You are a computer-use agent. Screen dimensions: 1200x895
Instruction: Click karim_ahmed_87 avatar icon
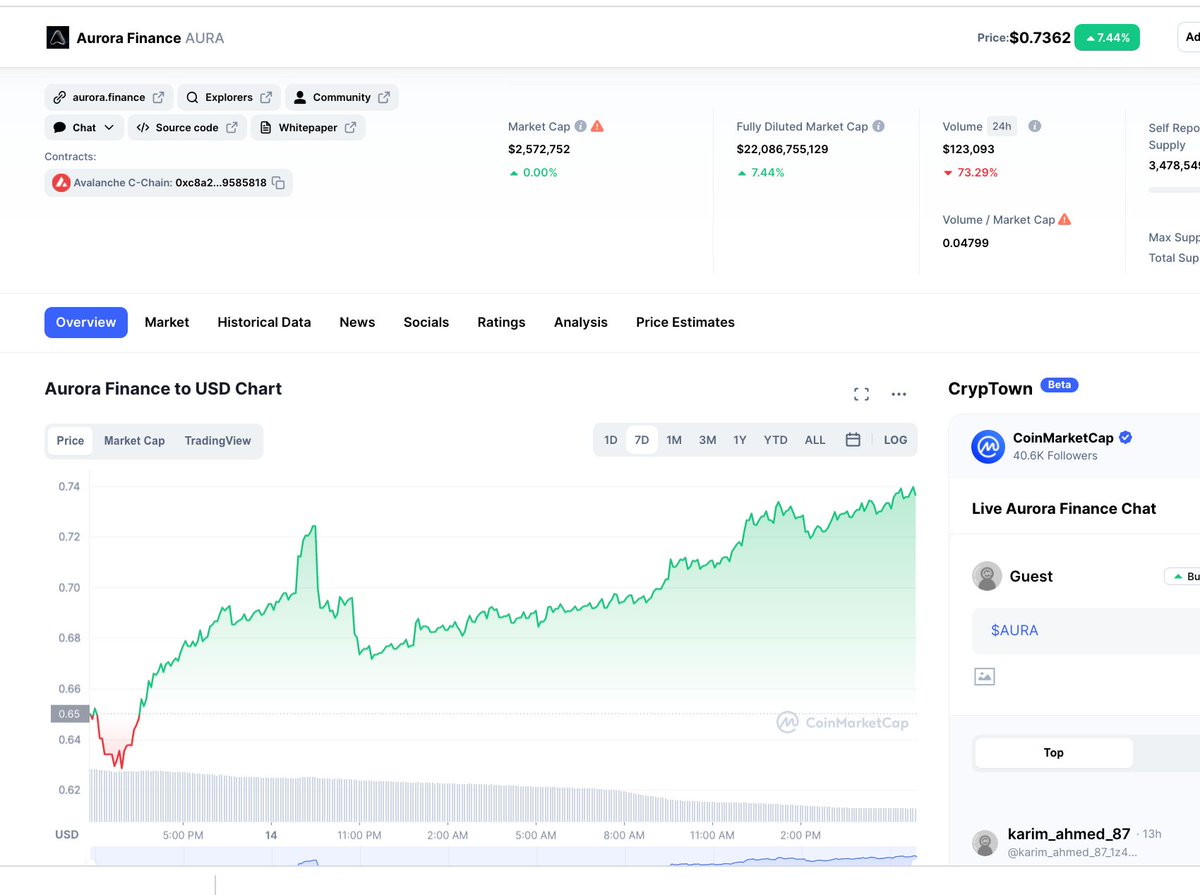[986, 843]
